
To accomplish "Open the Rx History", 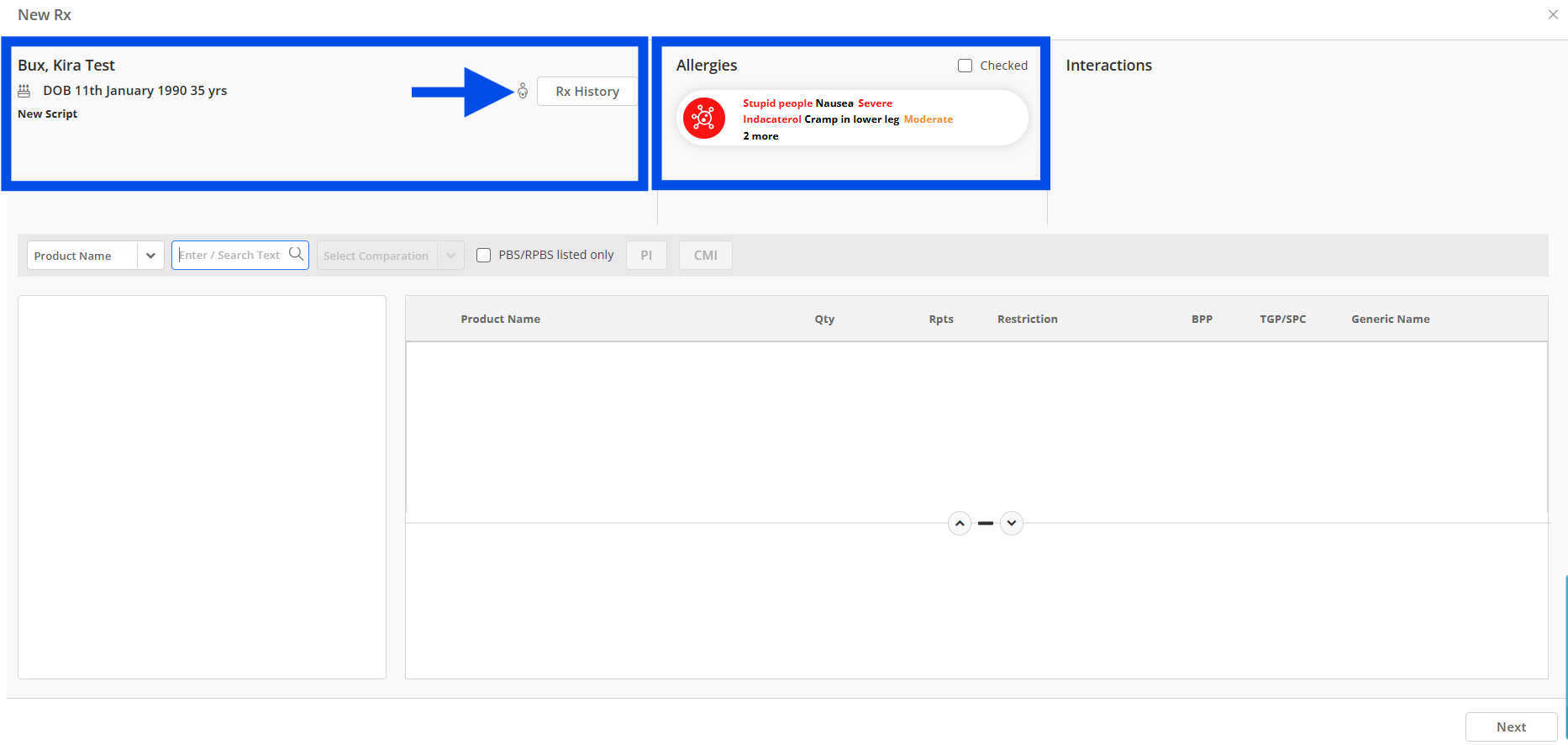I will pyautogui.click(x=587, y=92).
